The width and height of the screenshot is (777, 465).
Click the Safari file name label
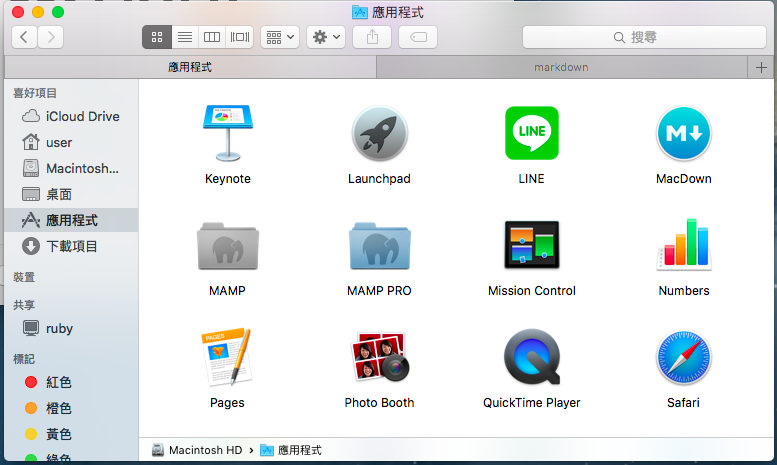click(x=684, y=403)
